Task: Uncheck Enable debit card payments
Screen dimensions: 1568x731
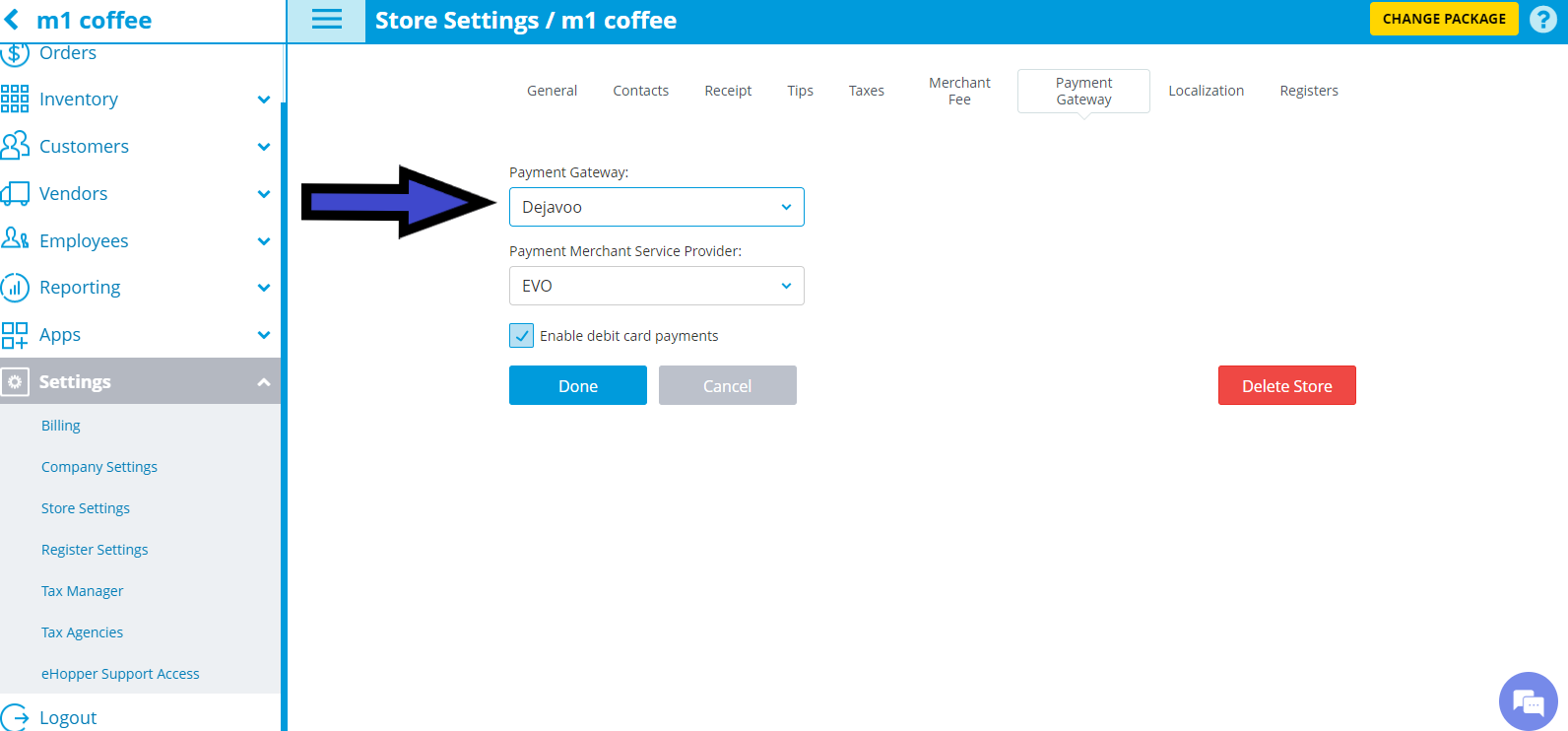Action: pos(522,336)
